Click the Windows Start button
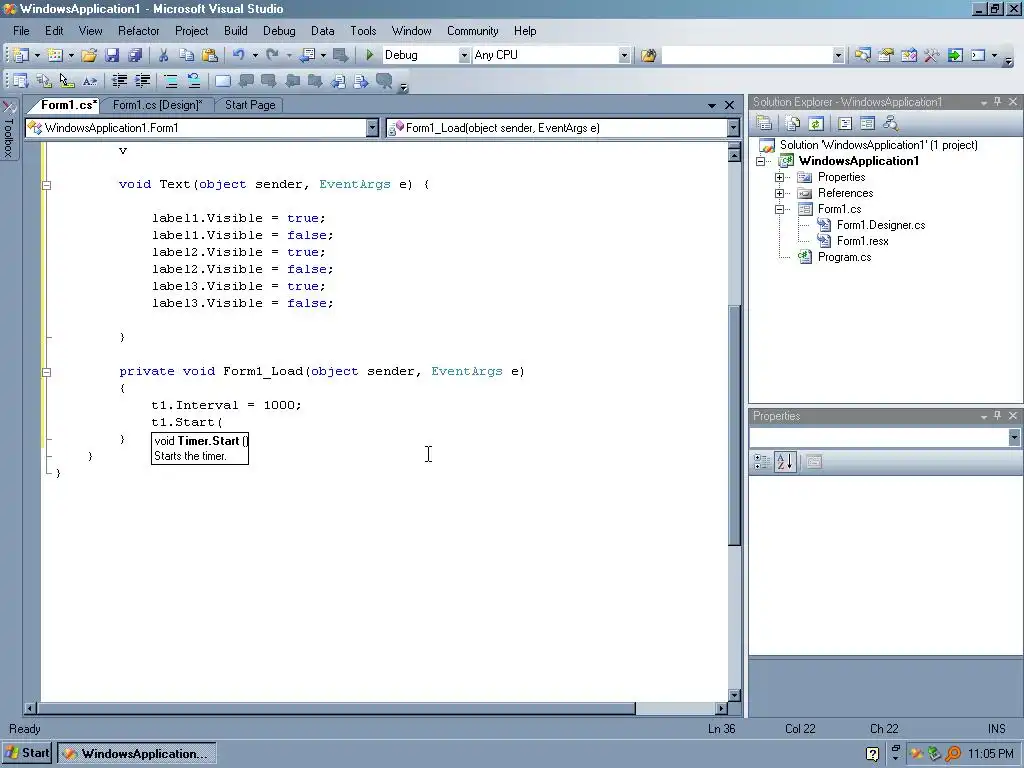The image size is (1024, 768). [x=27, y=753]
